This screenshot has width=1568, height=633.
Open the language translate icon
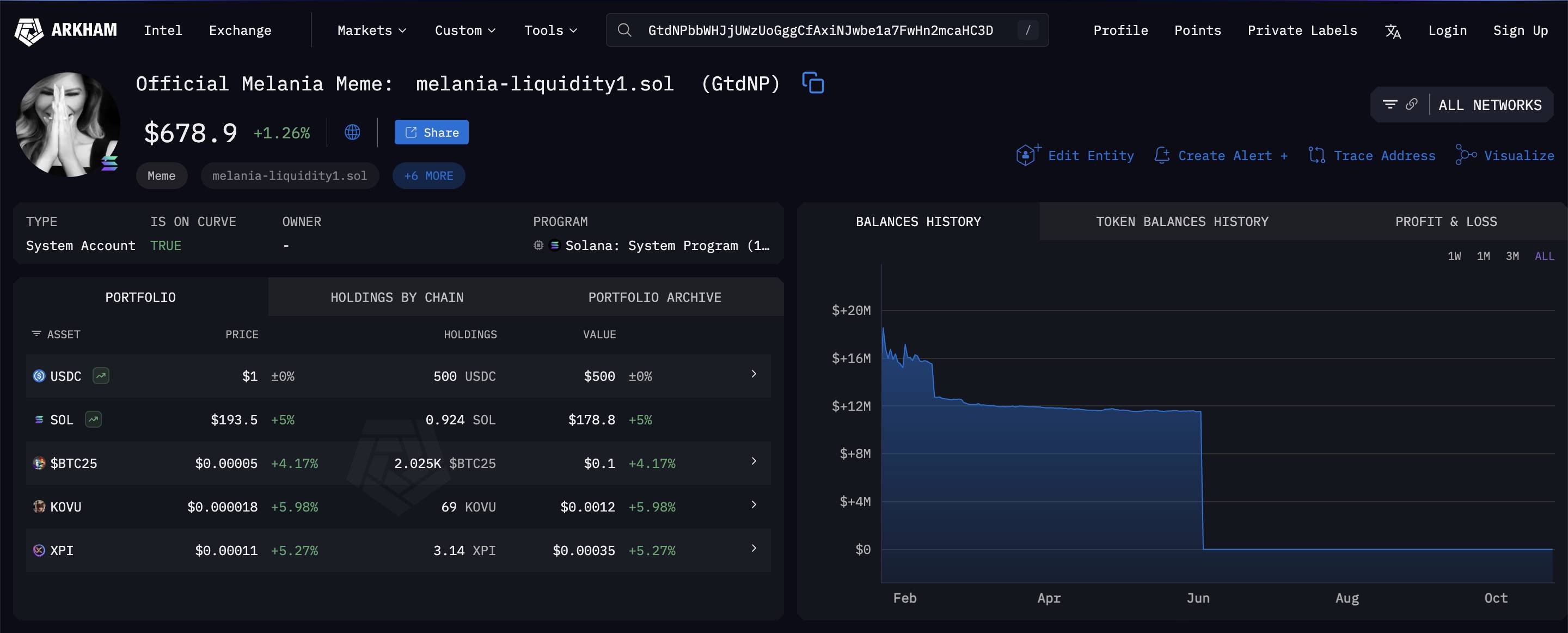pyautogui.click(x=1393, y=31)
